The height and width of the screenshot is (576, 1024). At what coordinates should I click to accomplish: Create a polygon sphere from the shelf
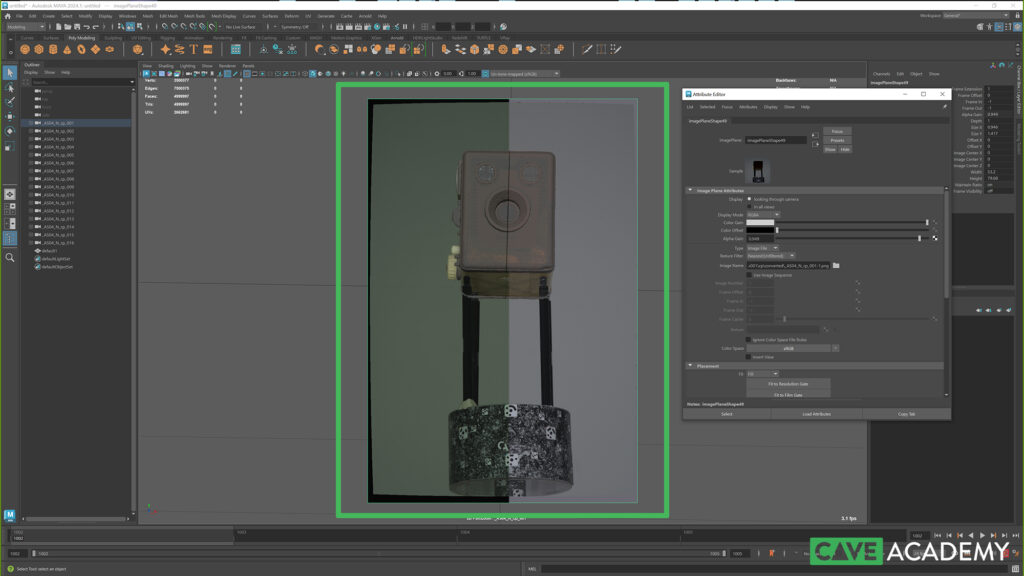click(24, 49)
